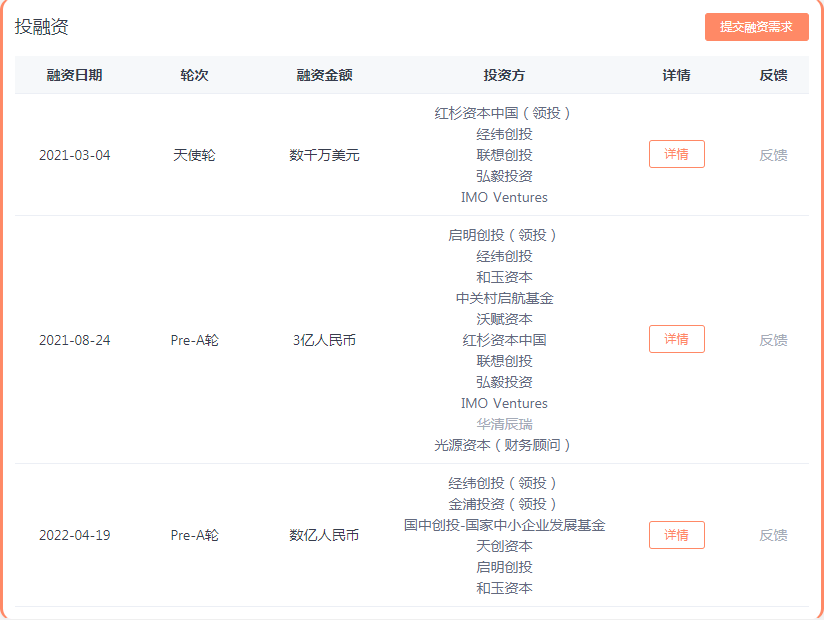This screenshot has height=620, width=824.
Task: Click the 提交融资需求 button
Action: coord(756,27)
